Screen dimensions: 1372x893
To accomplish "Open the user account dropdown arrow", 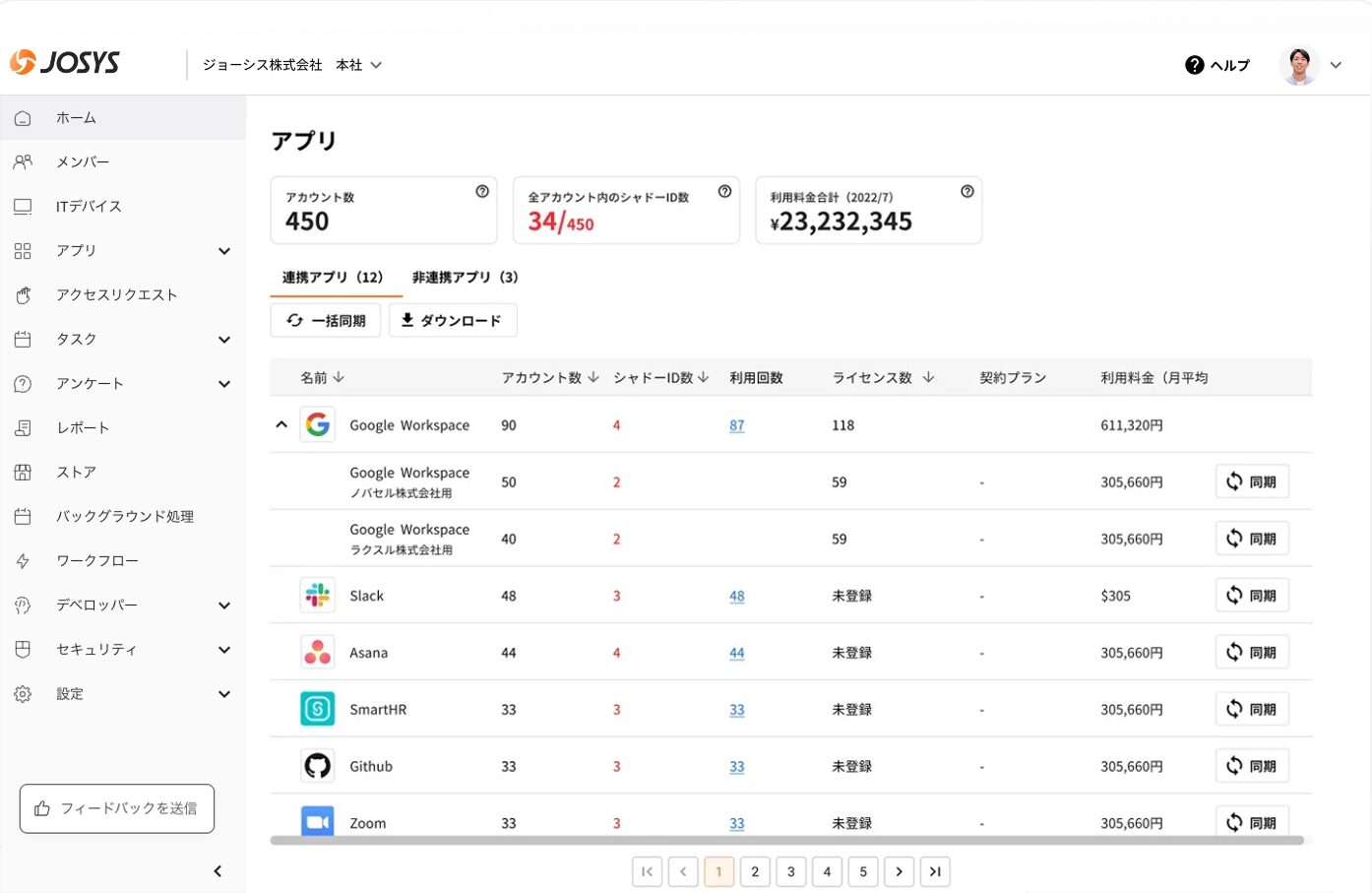I will [1336, 65].
